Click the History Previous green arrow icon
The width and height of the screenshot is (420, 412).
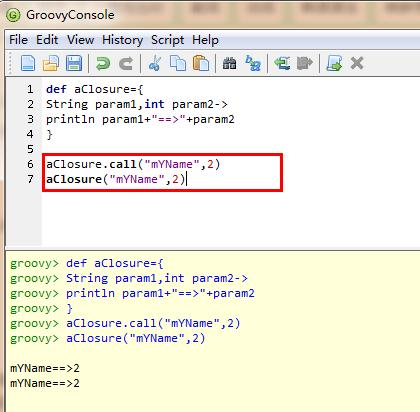pyautogui.click(x=282, y=63)
